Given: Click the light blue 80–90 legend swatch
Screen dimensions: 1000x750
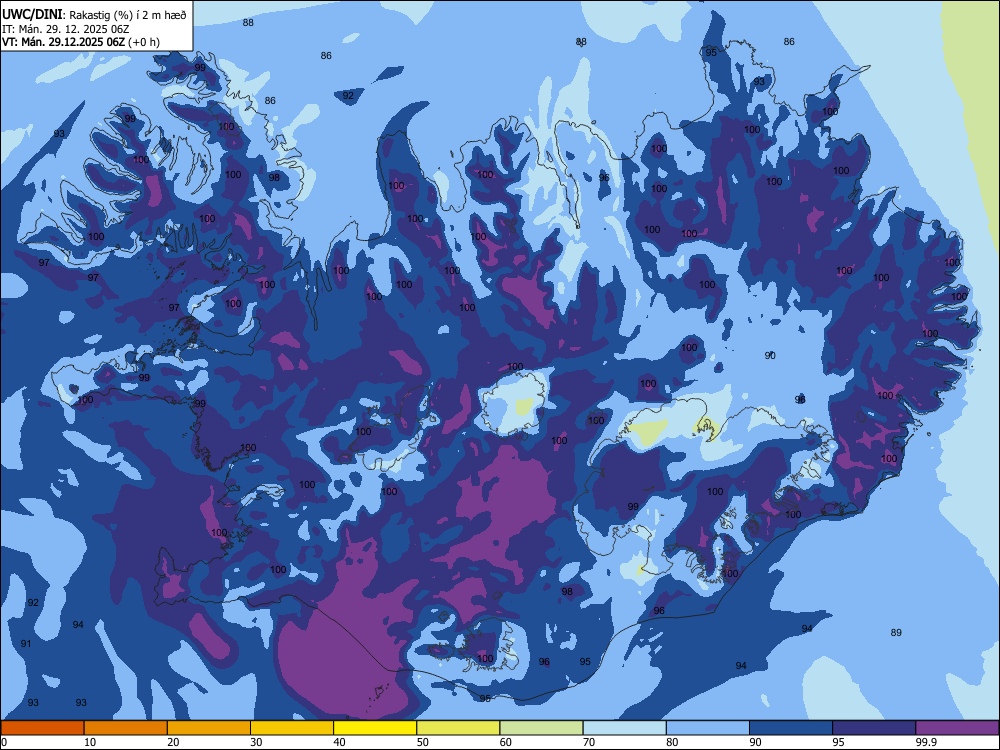Looking at the screenshot, I should click(x=708, y=728).
